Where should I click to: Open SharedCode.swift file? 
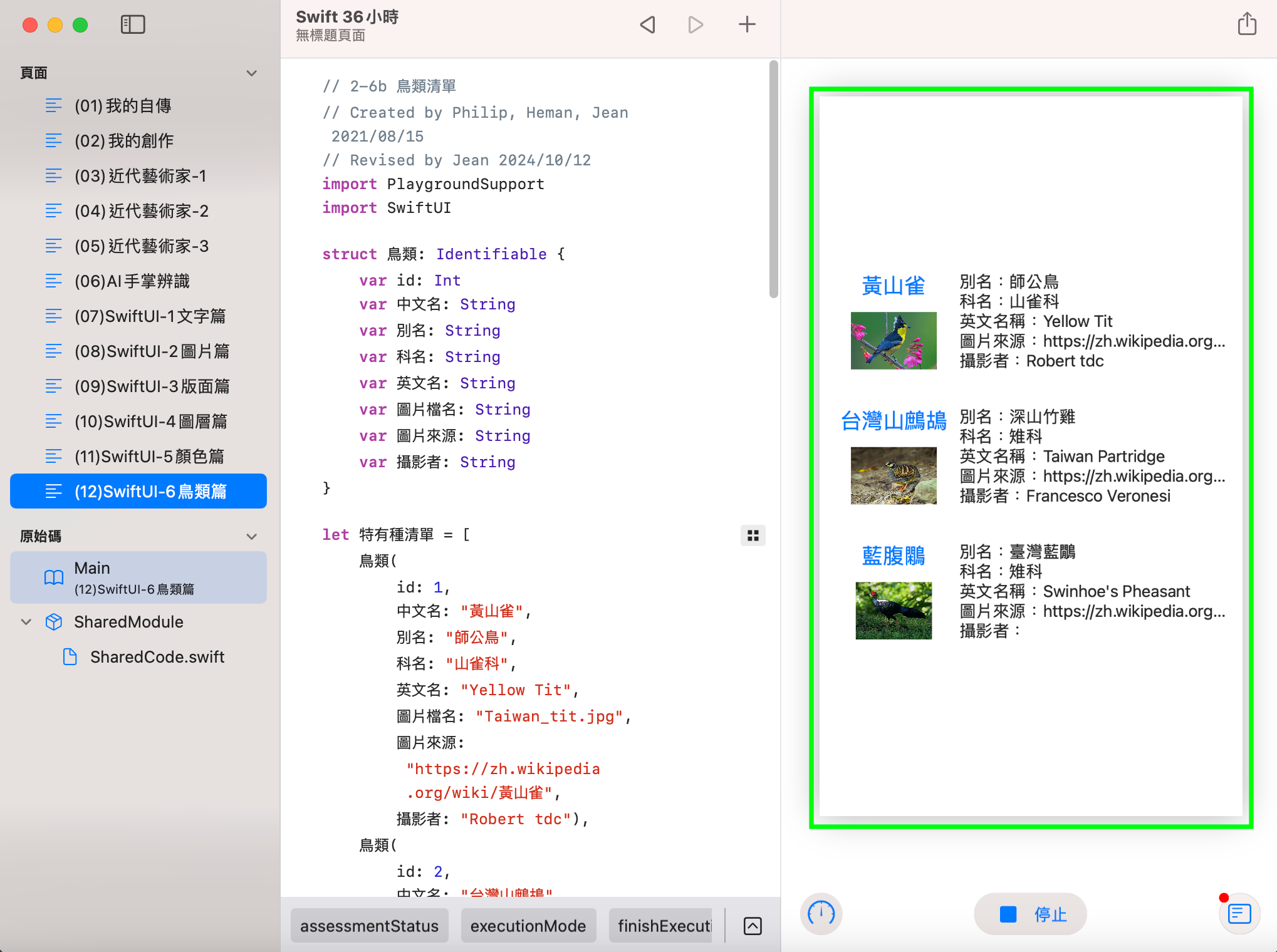(157, 657)
